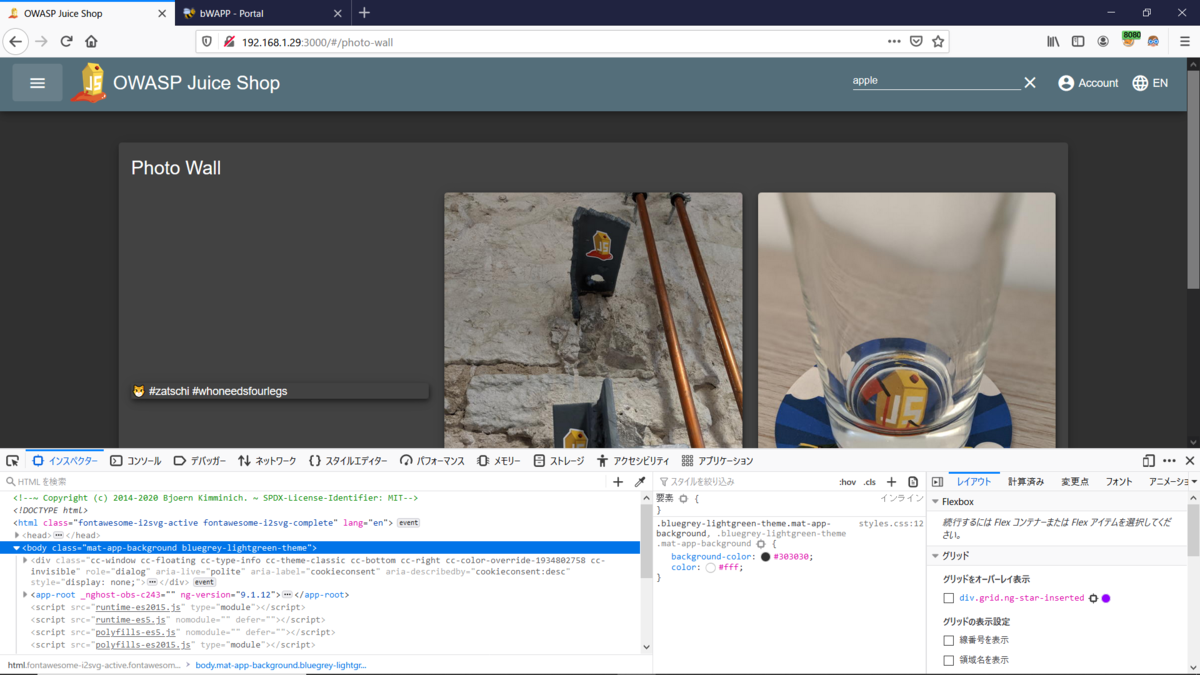1200x675 pixels.
Task: Open the スタイルエディター tab
Action: click(348, 461)
